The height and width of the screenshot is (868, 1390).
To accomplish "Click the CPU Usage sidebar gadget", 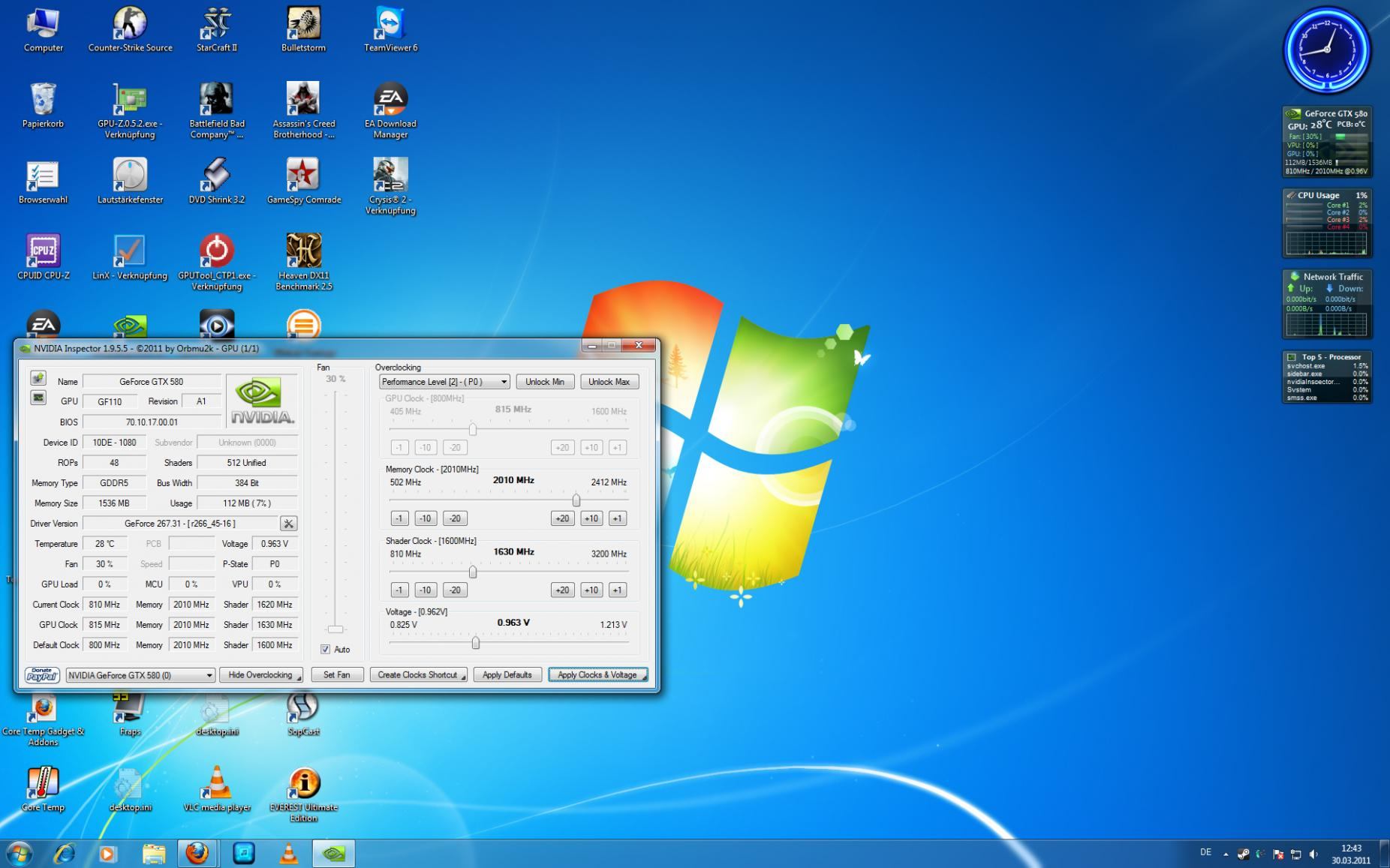I will coord(1327,223).
